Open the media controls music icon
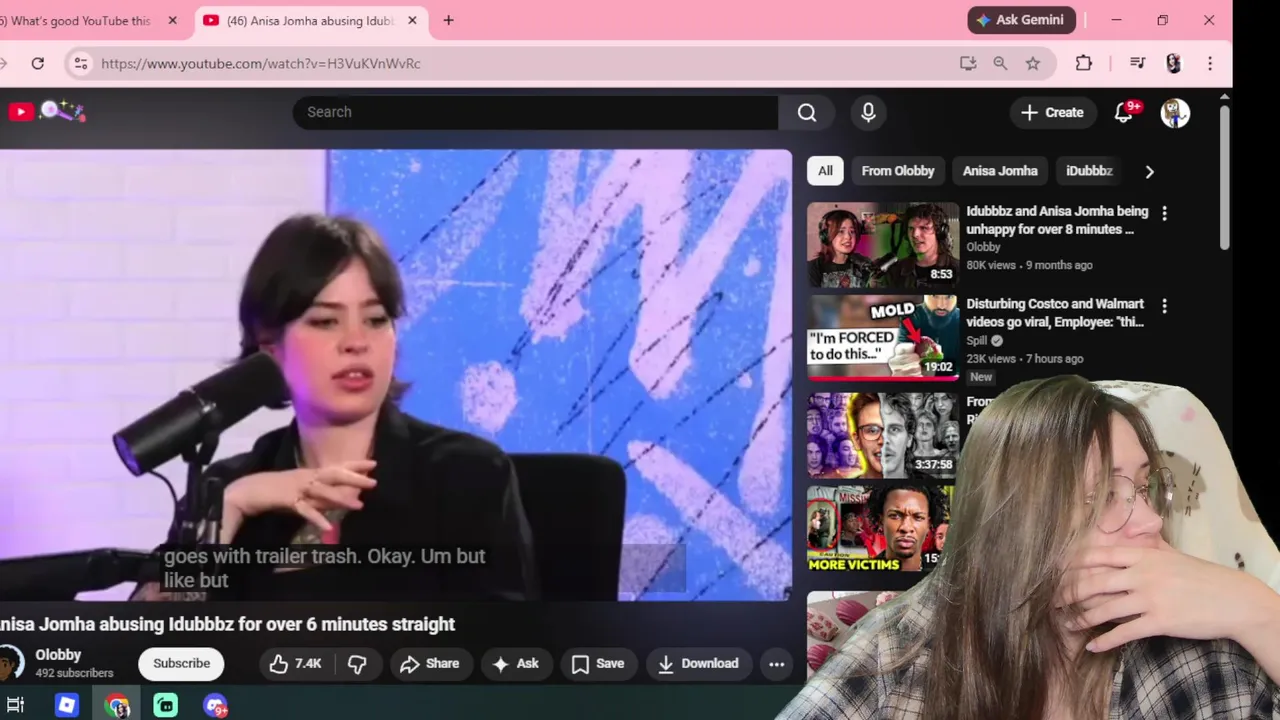 (x=1137, y=63)
